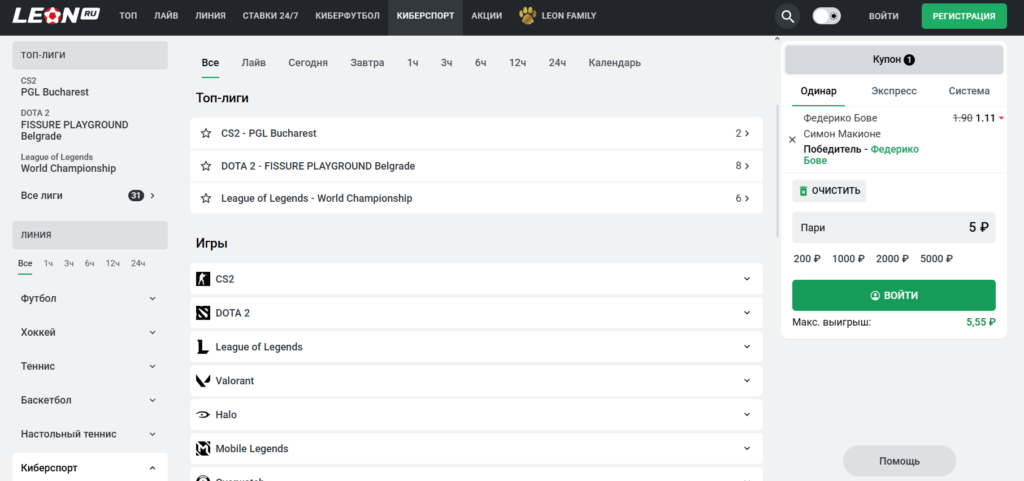Open the Календарь filter tab

click(614, 63)
